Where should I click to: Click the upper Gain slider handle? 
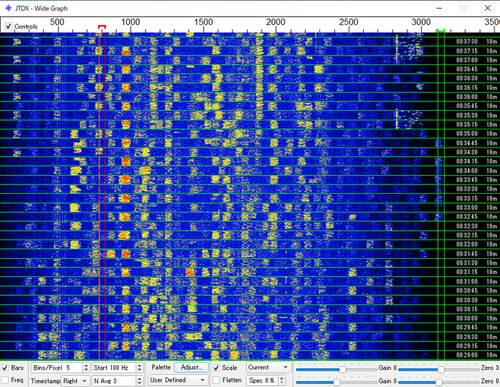(x=342, y=369)
